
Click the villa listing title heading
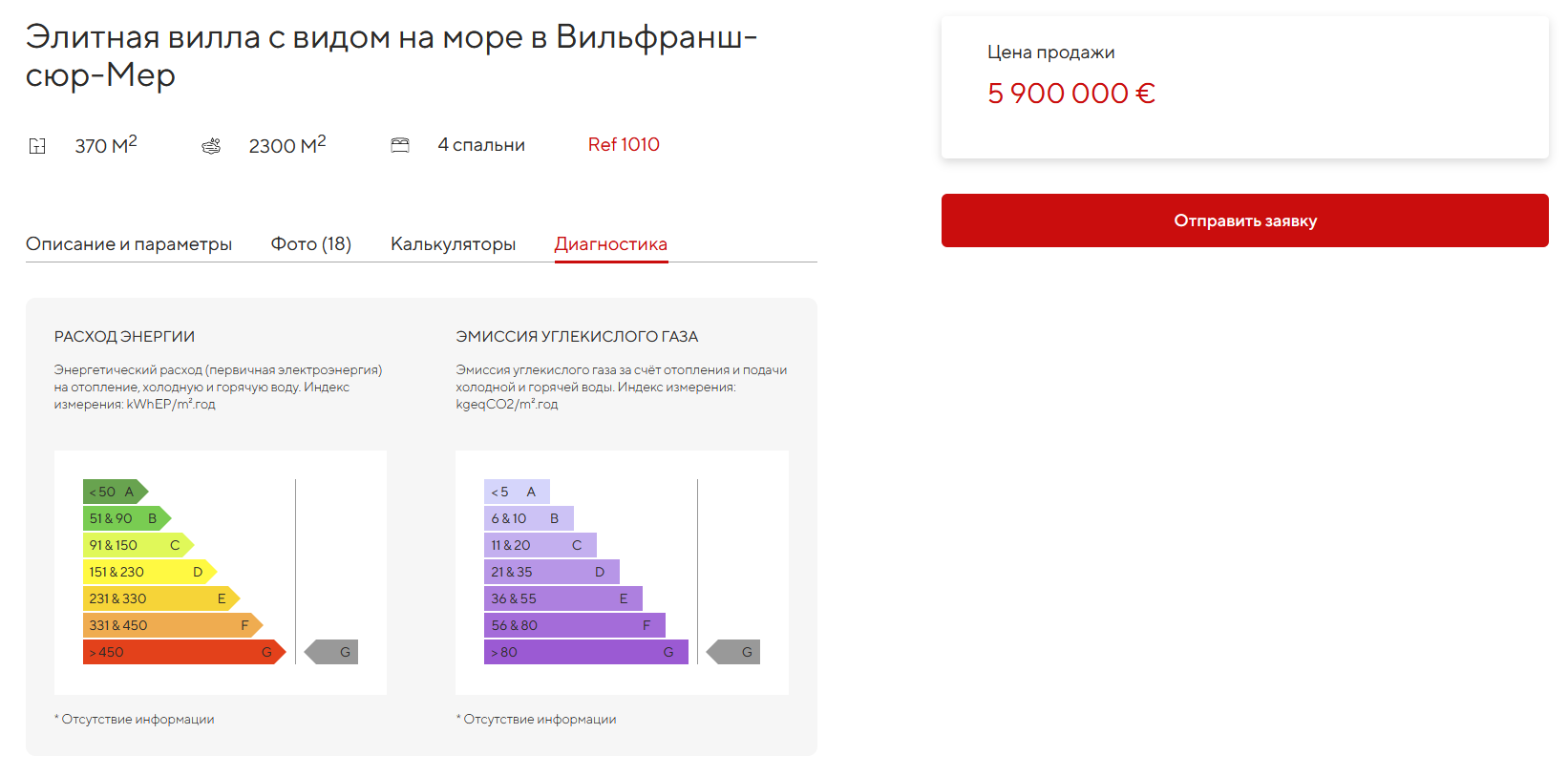tap(392, 55)
